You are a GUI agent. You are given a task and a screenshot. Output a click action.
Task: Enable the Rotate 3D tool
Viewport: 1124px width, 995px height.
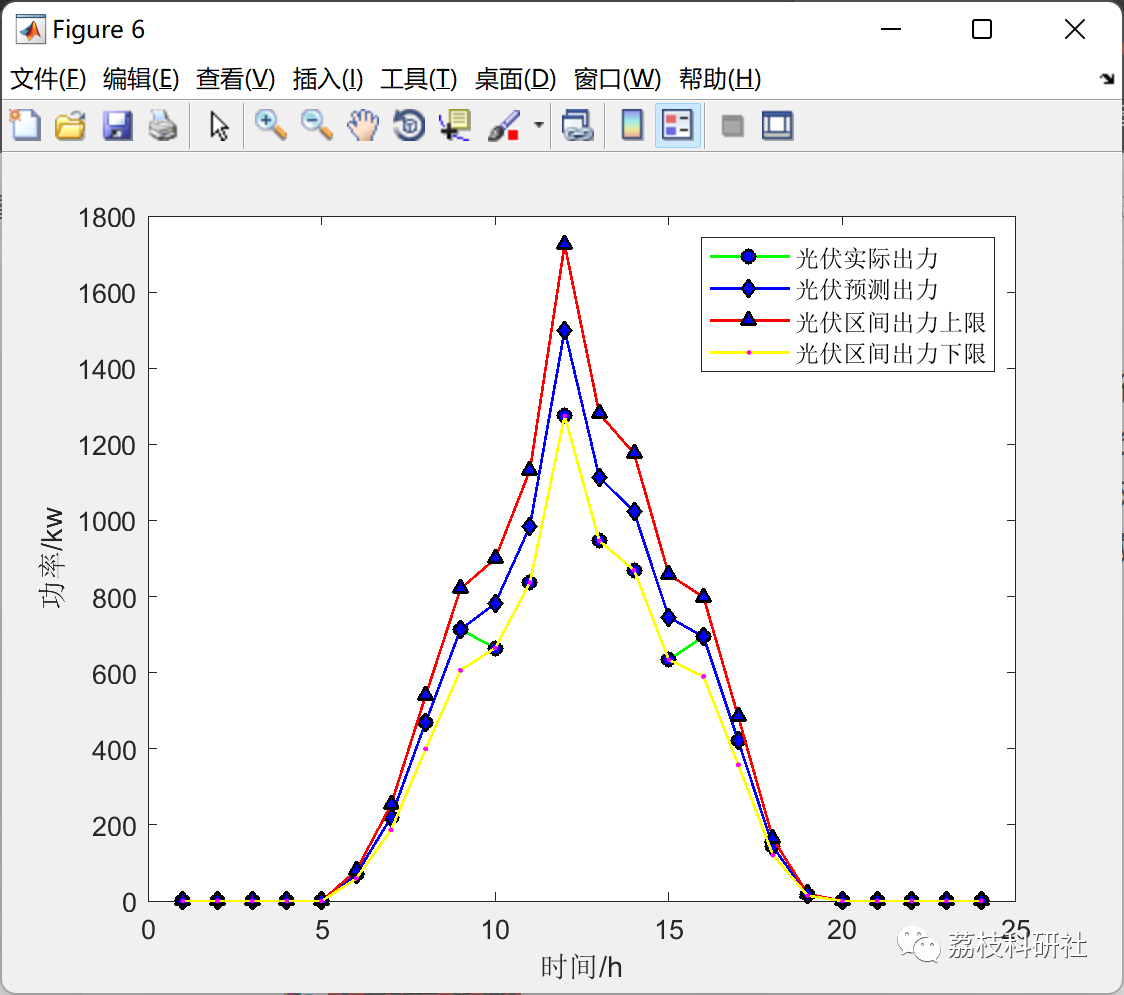click(409, 125)
